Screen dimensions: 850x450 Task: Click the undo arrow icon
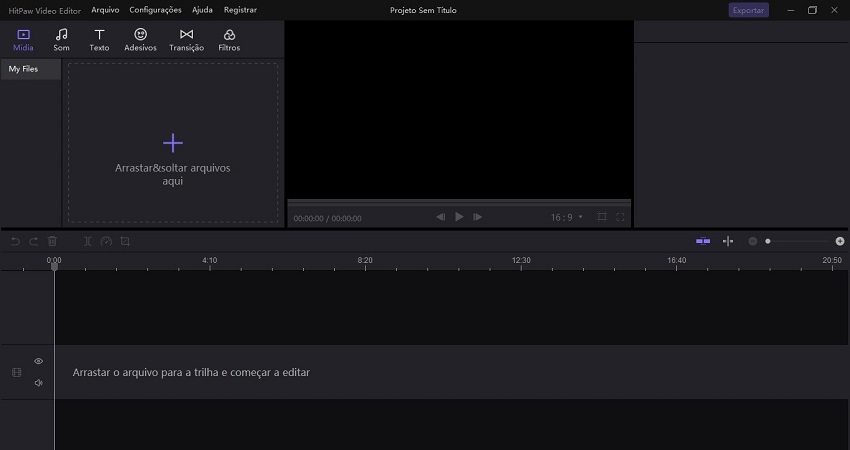point(15,241)
